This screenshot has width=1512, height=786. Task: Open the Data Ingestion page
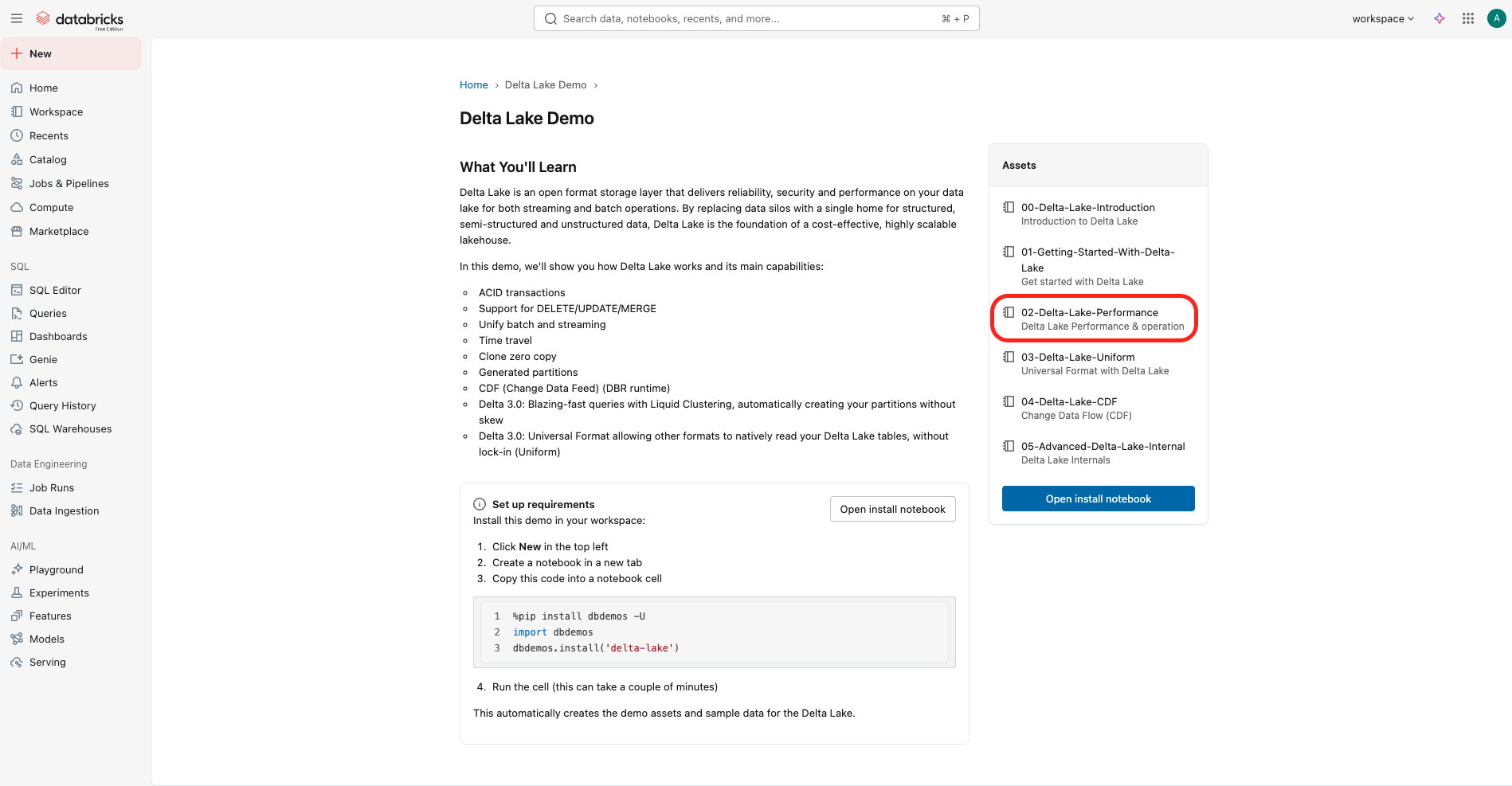tap(64, 510)
